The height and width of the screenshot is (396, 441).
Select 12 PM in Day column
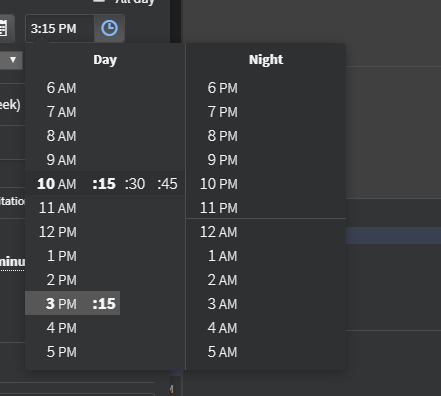58,232
